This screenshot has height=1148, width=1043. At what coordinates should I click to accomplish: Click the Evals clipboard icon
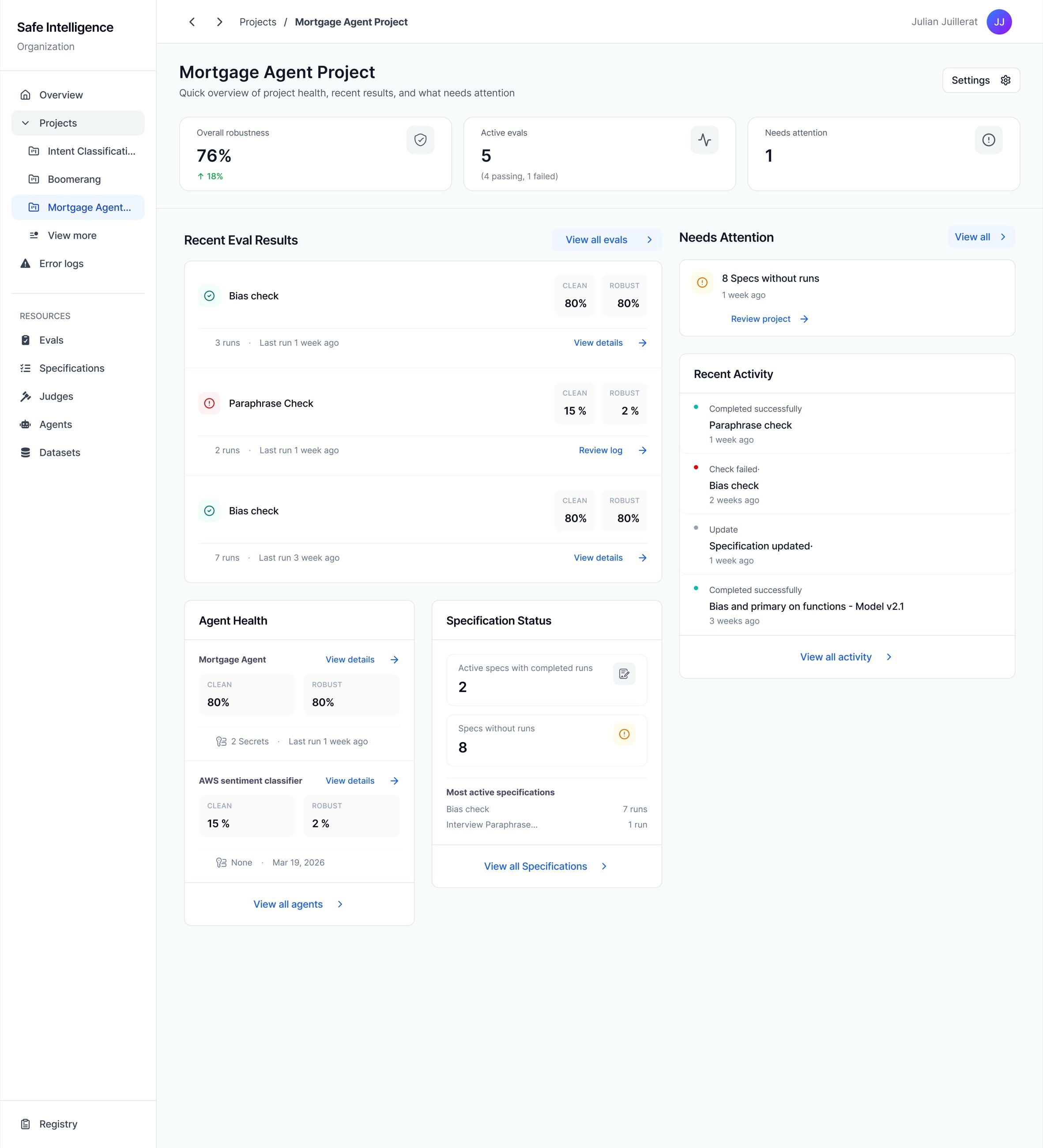[26, 340]
